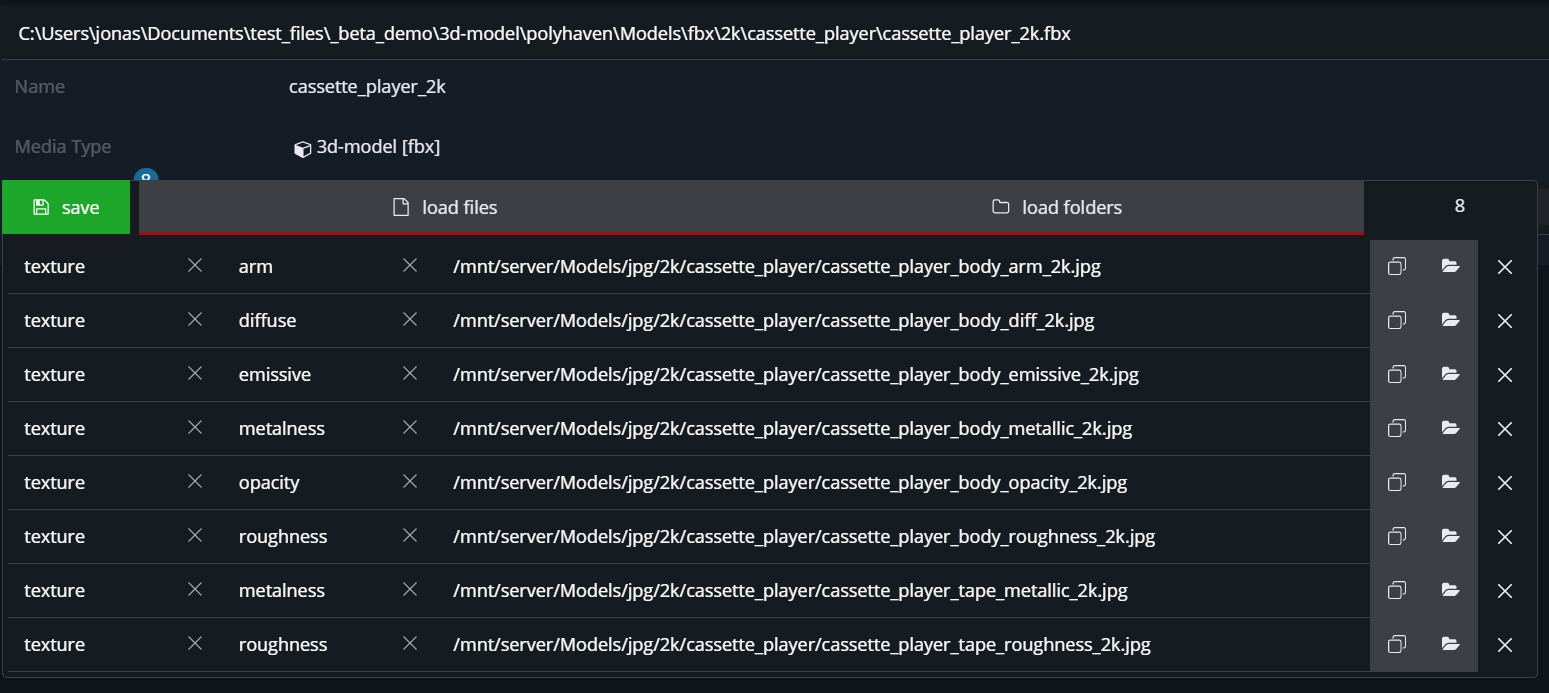Open folder for tape_metallic texture file

click(x=1450, y=591)
